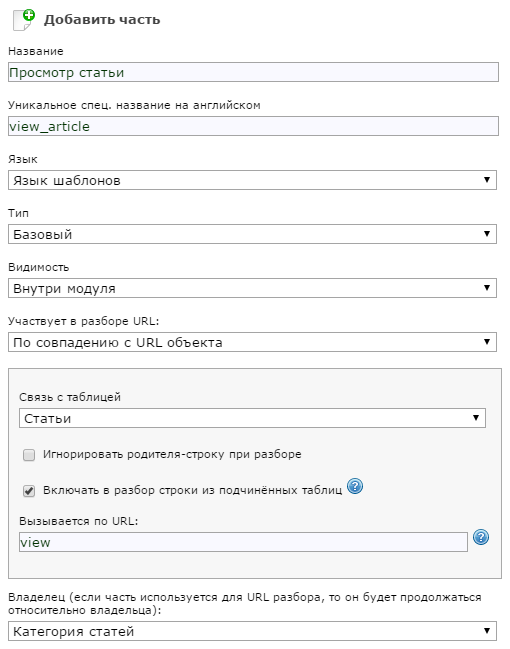
Task: Click the 'Уникальное спец. название на английском' label
Action: [135, 105]
